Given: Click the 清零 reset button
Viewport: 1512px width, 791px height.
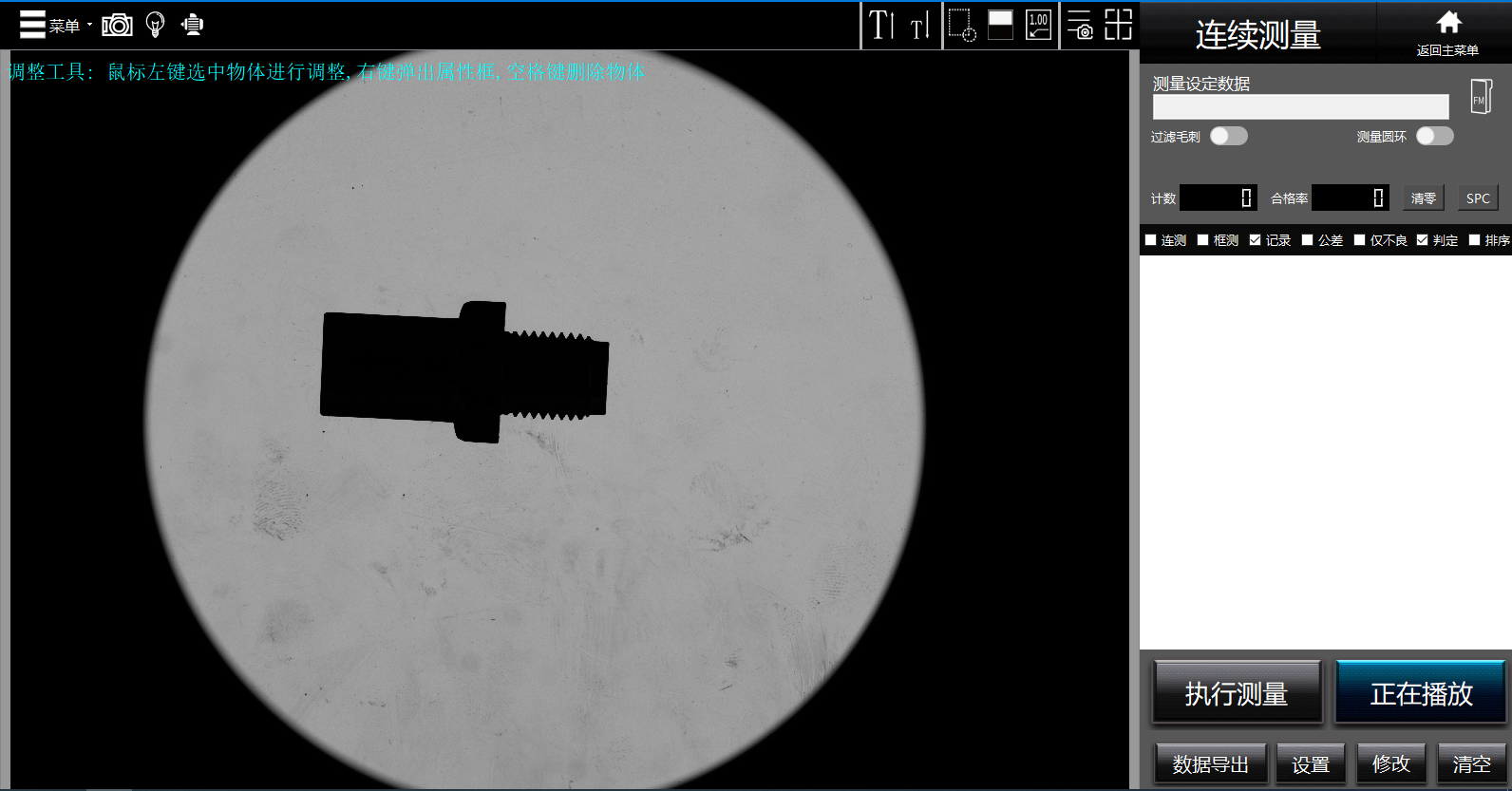Looking at the screenshot, I should click(1423, 198).
